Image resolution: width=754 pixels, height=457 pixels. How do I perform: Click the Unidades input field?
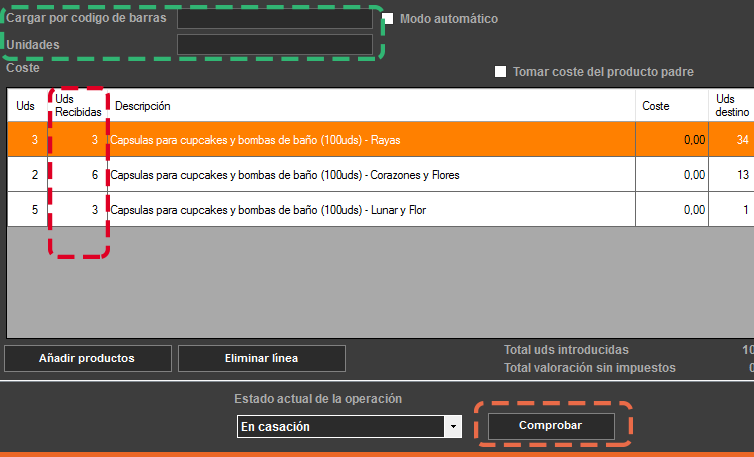[x=274, y=45]
